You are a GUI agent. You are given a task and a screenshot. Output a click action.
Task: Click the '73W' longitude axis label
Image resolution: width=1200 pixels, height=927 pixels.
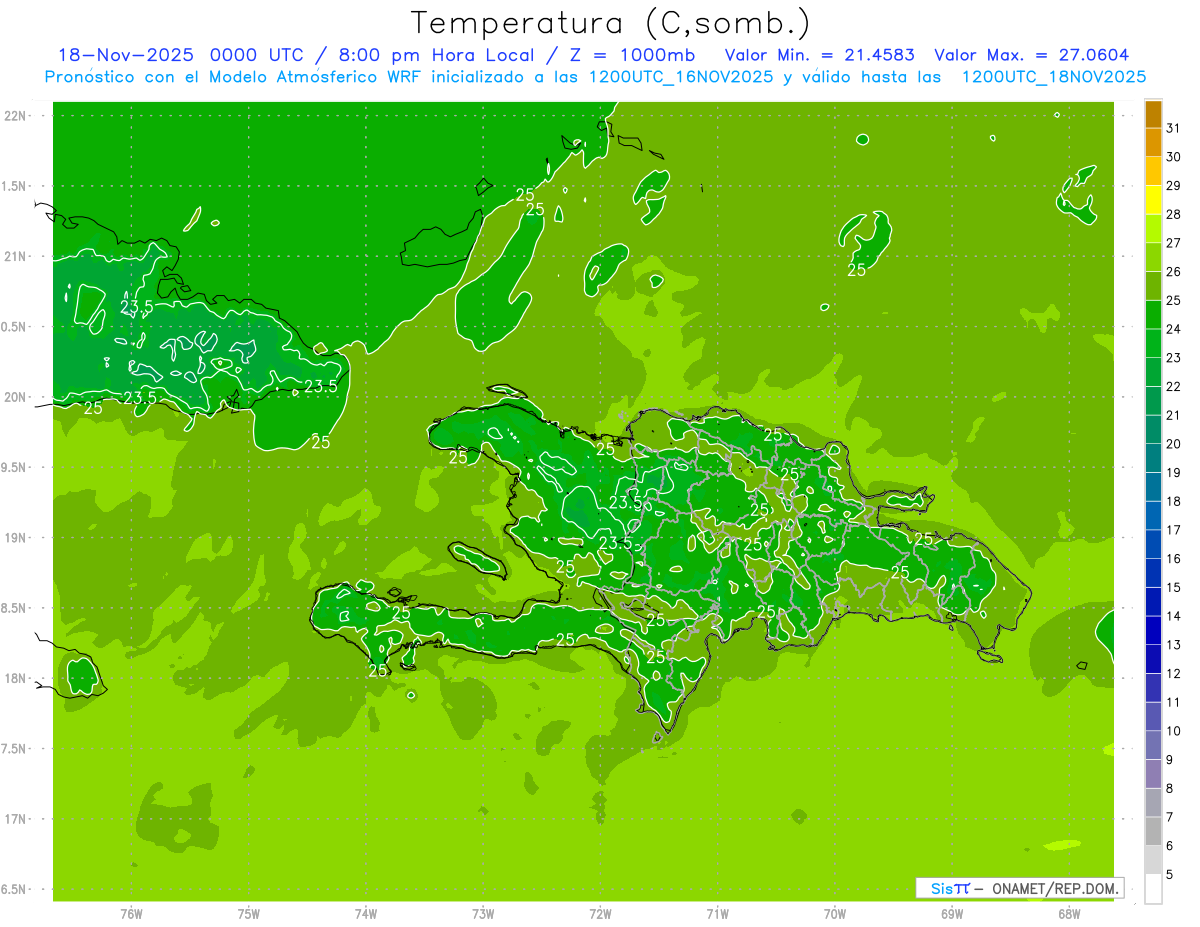(483, 914)
